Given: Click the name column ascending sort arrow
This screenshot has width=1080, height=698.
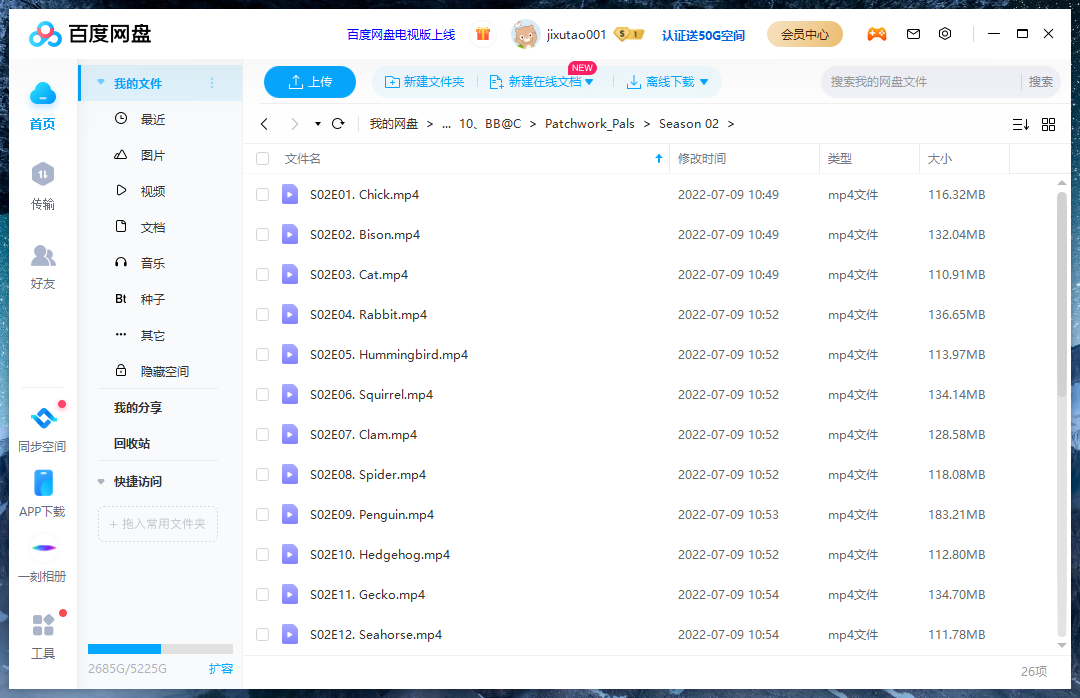Looking at the screenshot, I should [x=658, y=158].
